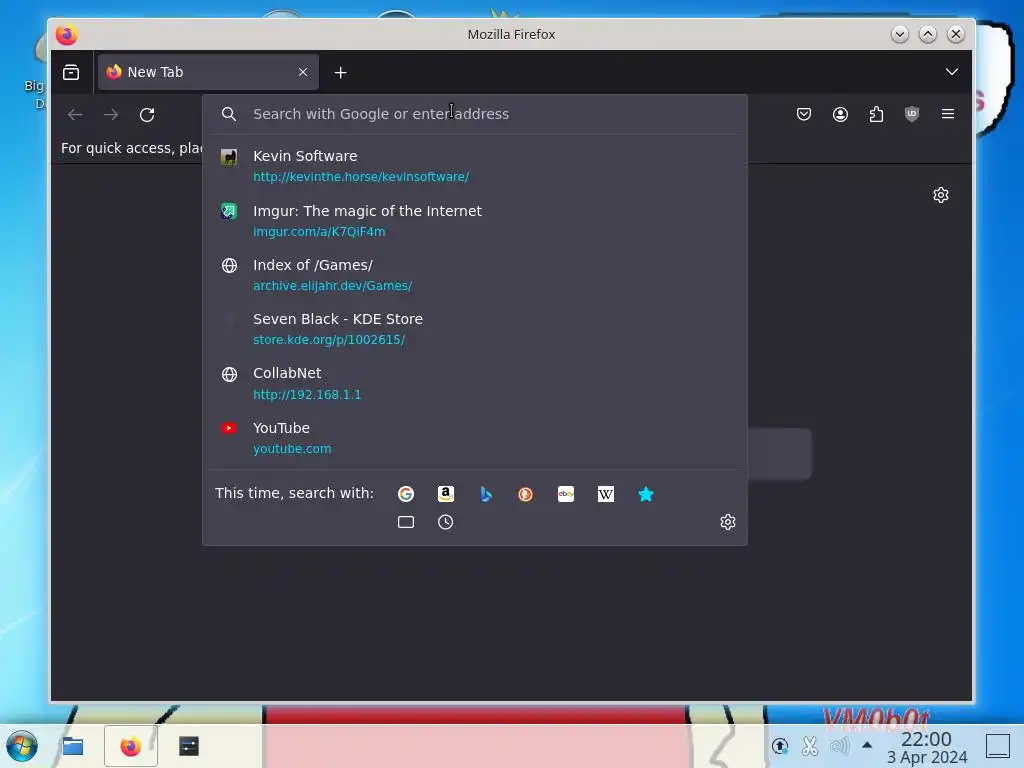Screen dimensions: 1024x768
Task: Click the updates tray icon
Action: pos(780,745)
